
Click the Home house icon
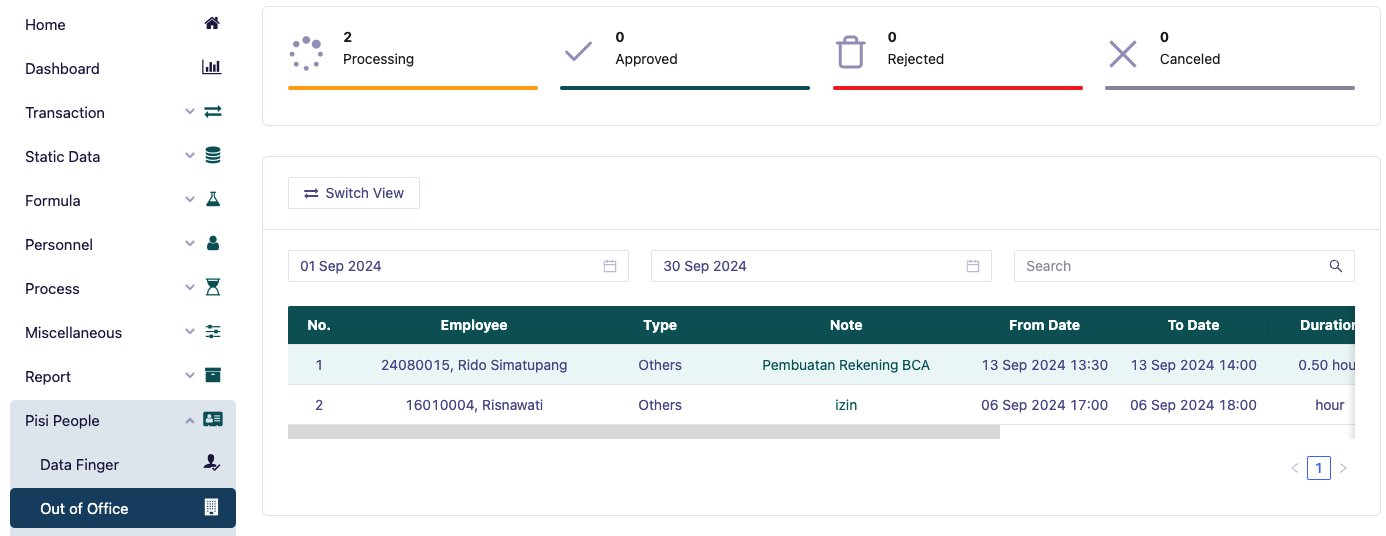pyautogui.click(x=212, y=24)
